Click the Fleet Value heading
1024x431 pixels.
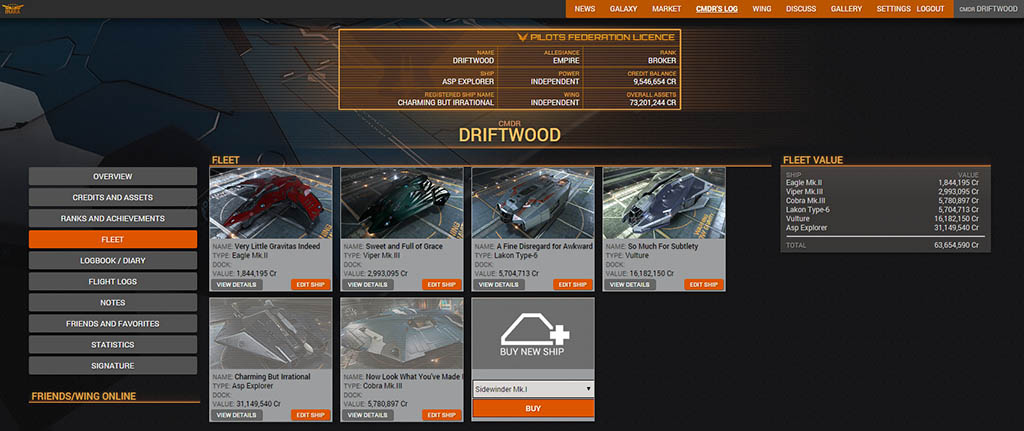point(813,160)
